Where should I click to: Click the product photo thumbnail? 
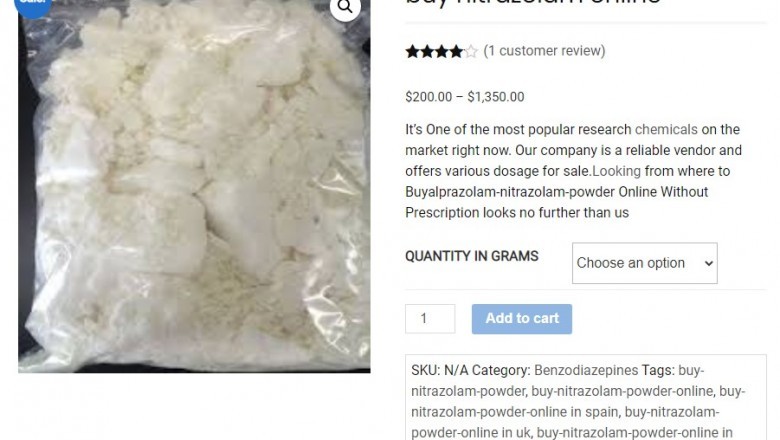[194, 186]
